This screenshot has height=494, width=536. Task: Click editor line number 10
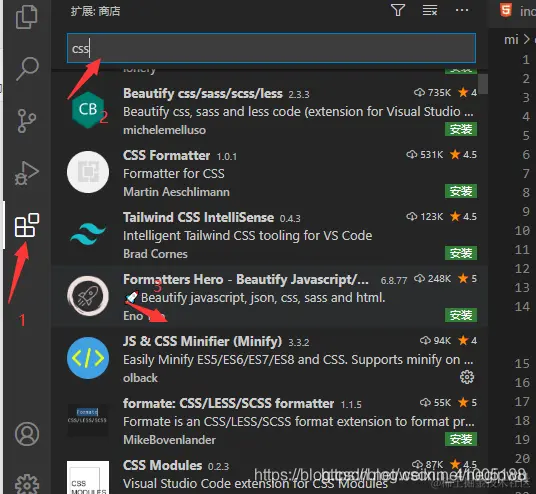pyautogui.click(x=522, y=230)
